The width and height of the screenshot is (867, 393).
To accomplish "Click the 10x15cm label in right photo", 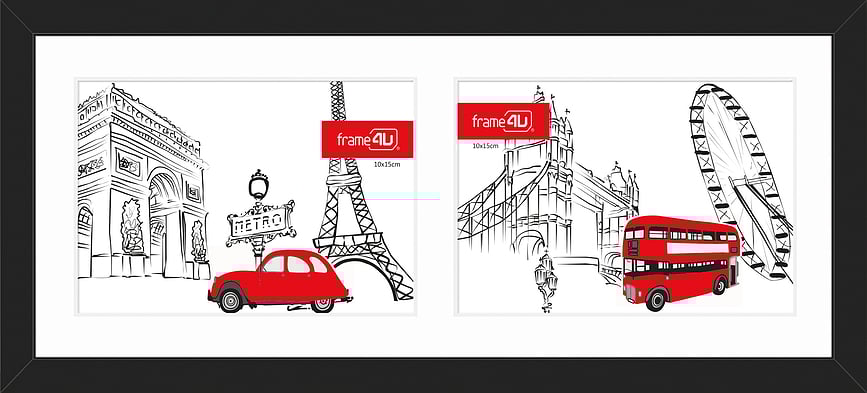I will point(485,146).
